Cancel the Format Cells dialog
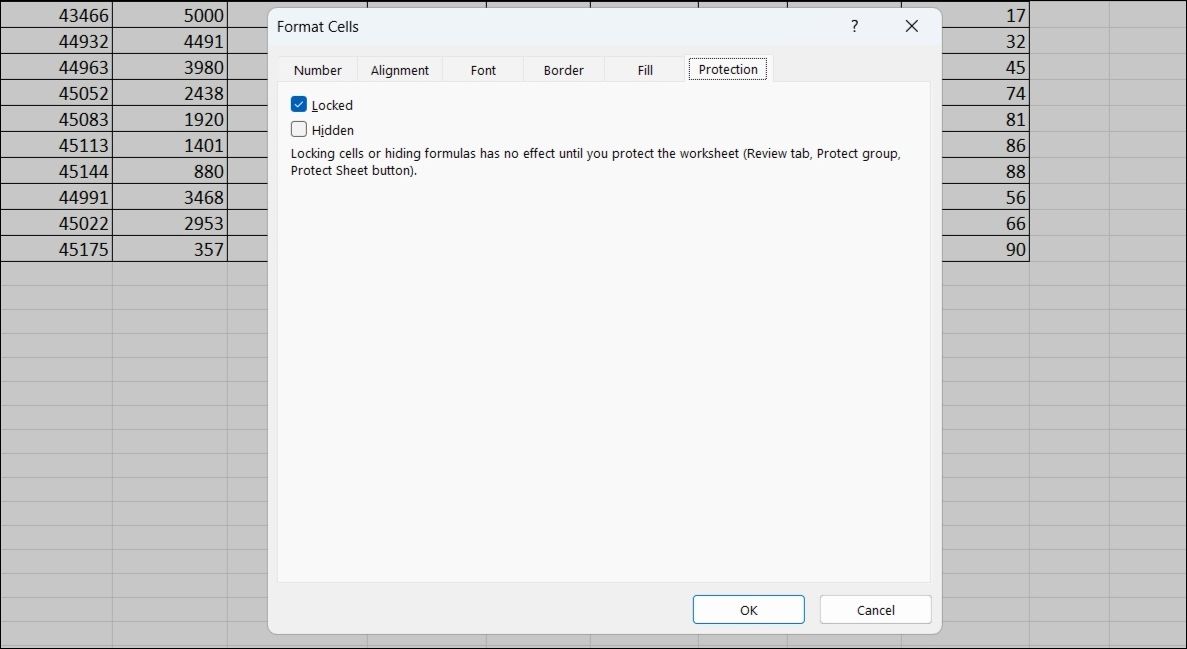 pos(875,609)
